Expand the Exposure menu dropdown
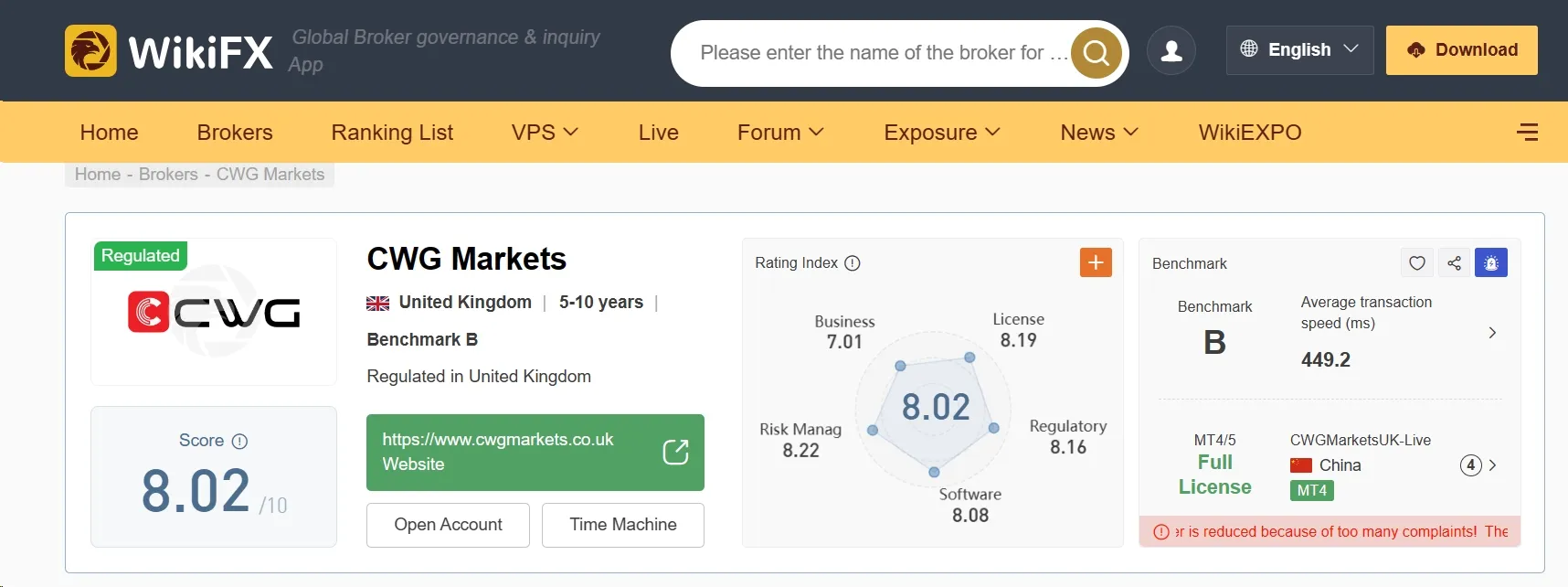 pyautogui.click(x=942, y=133)
